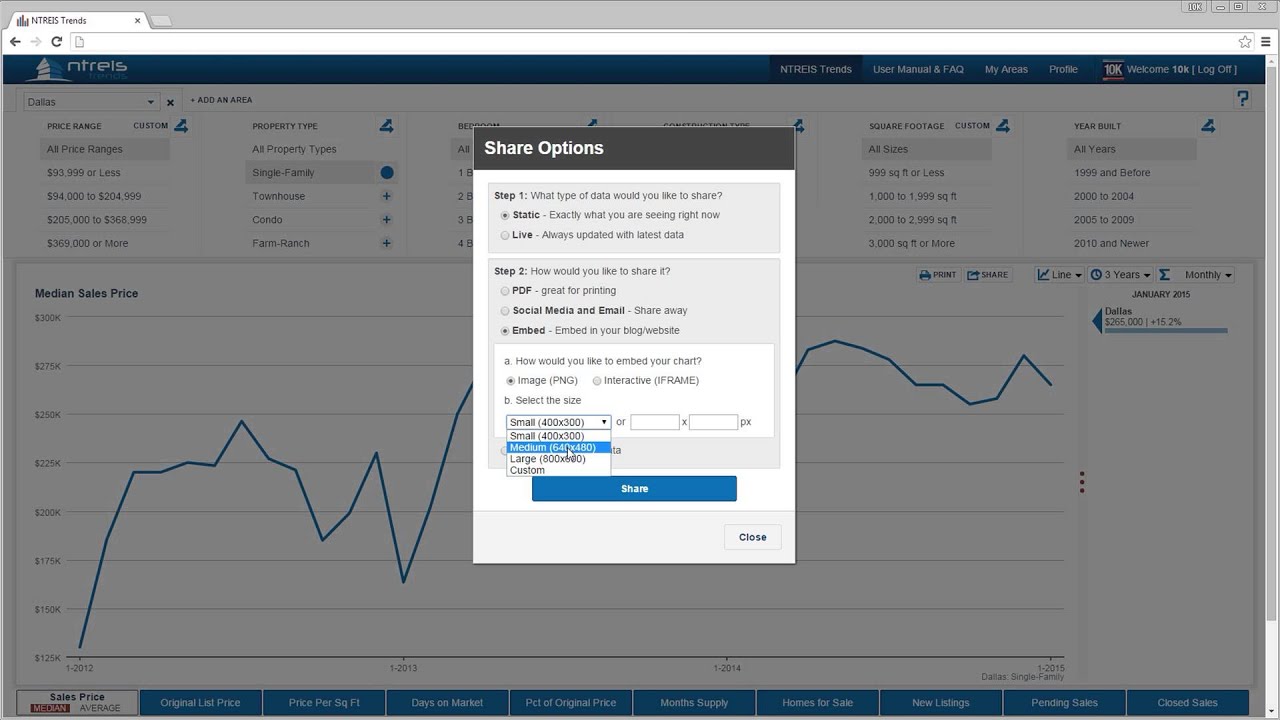
Task: Add Farm-Ranch with its plus icon
Action: [386, 243]
